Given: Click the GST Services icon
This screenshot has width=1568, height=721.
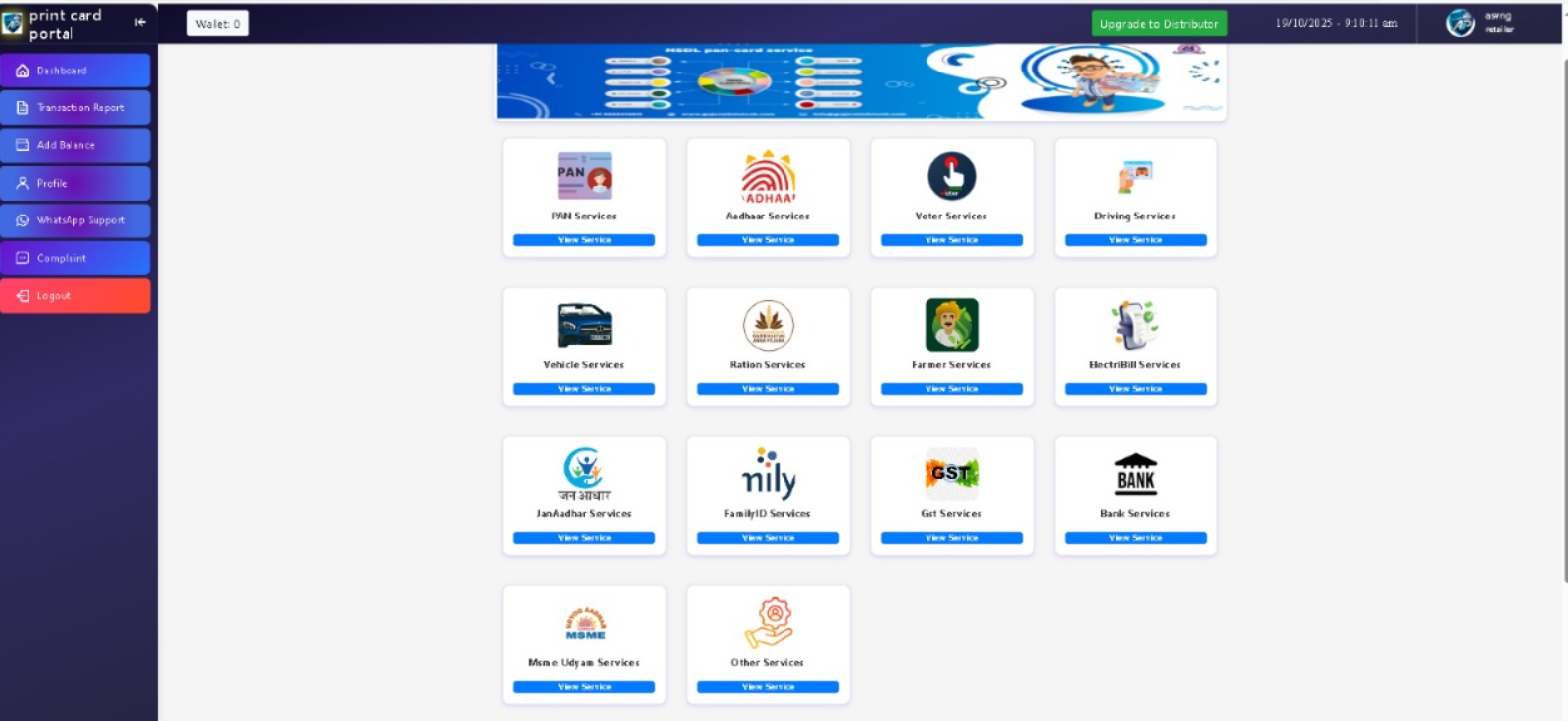Looking at the screenshot, I should click(951, 474).
